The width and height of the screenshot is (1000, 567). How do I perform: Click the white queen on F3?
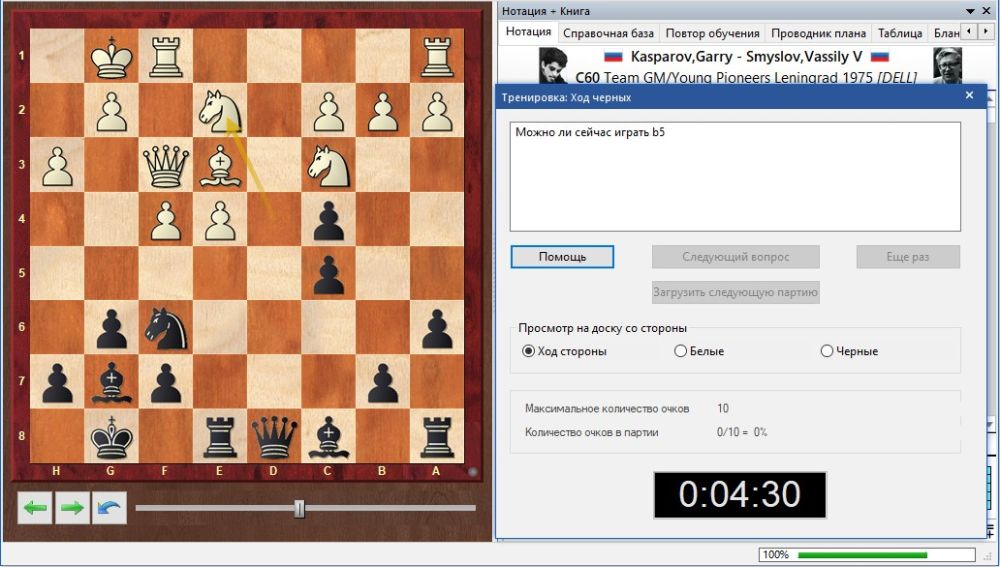point(166,164)
